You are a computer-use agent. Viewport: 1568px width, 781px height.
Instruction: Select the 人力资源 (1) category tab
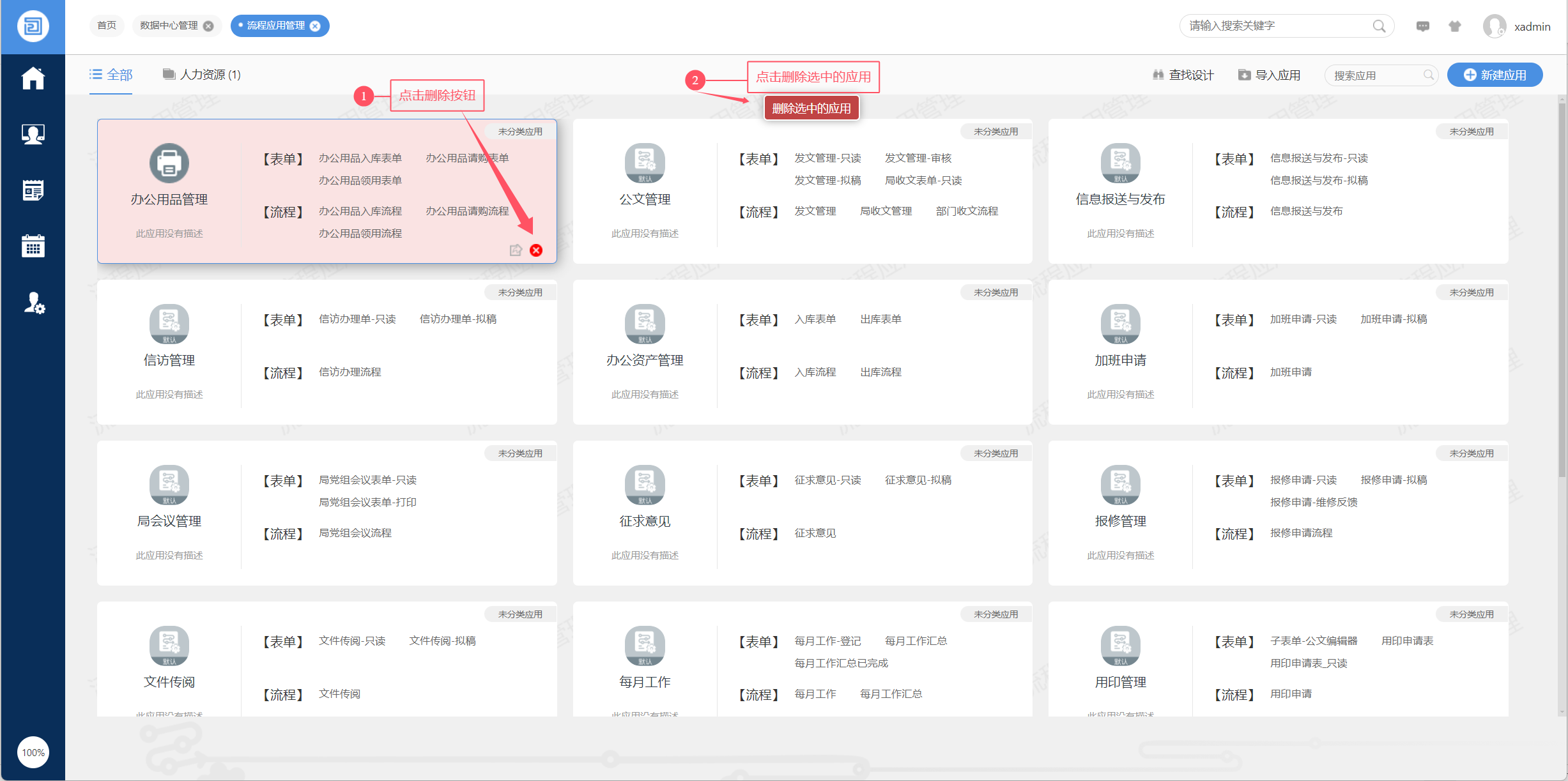[x=202, y=75]
